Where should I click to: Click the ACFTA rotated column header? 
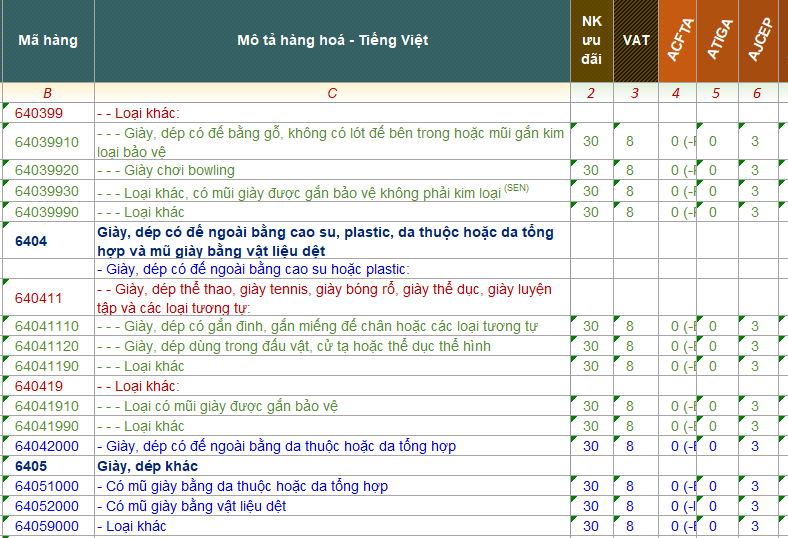click(x=676, y=41)
